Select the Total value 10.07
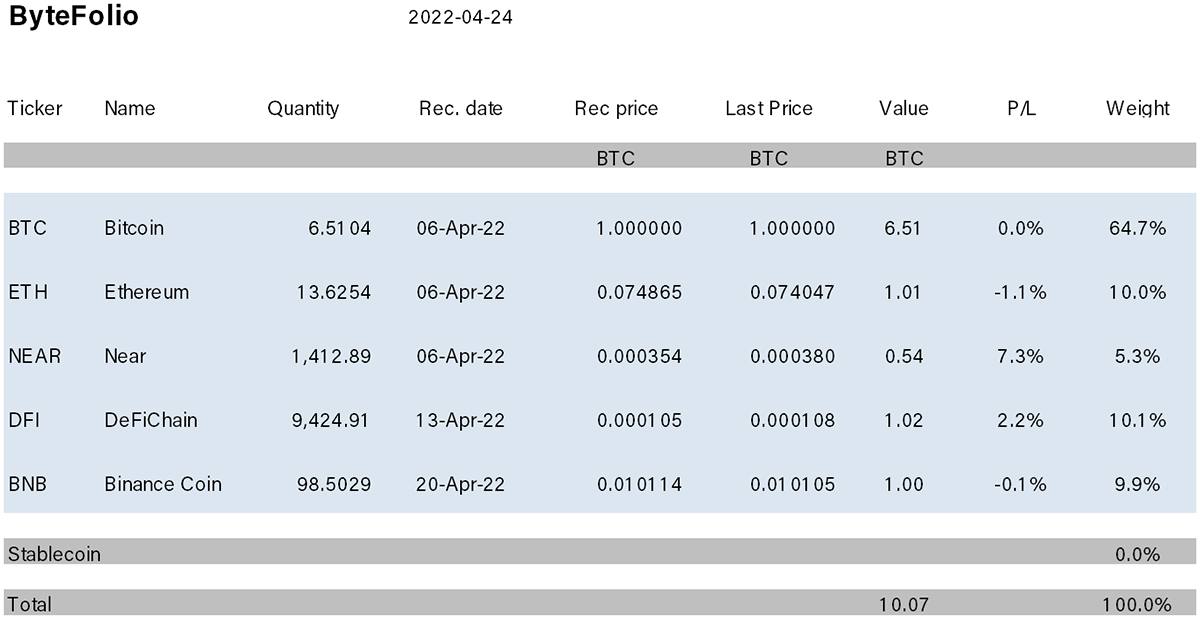The height and width of the screenshot is (619, 1200). pos(903,604)
